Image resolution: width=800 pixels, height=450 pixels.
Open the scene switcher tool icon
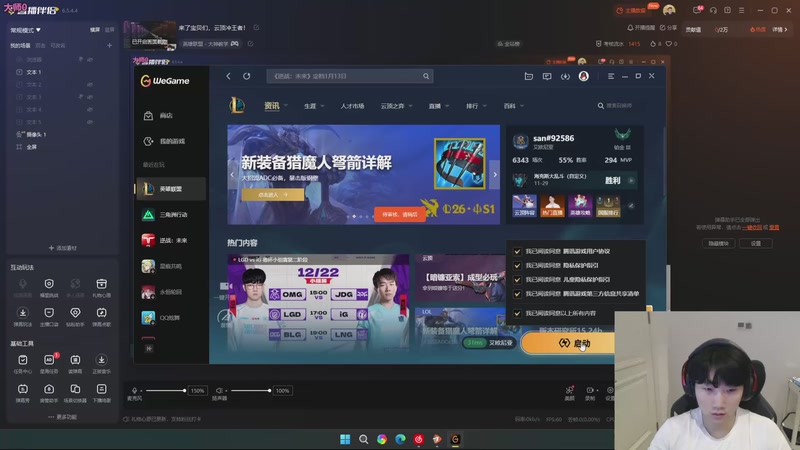click(x=75, y=389)
